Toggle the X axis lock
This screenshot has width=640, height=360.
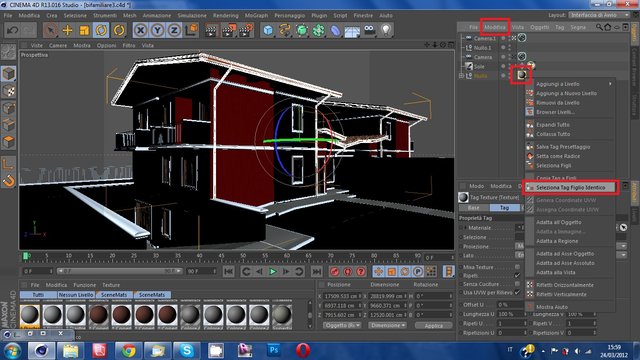tap(140, 30)
